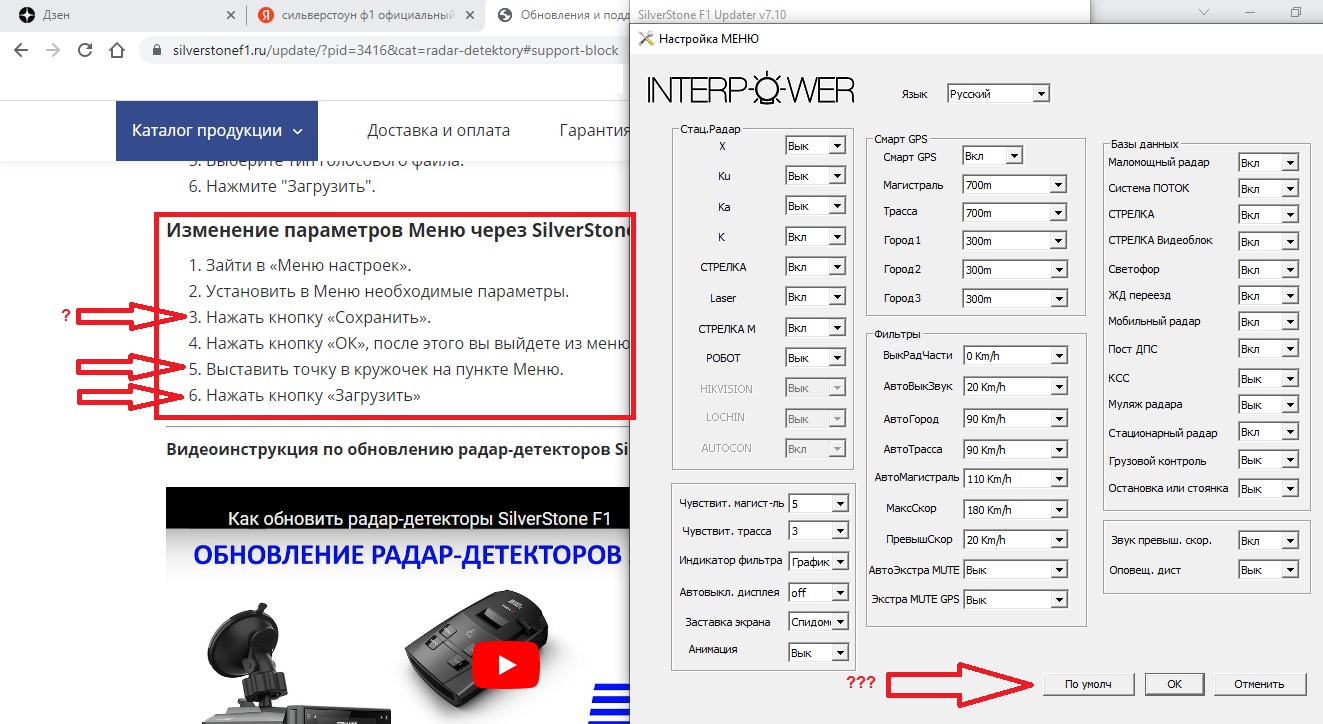Open the Маломощный радар dropdown
Viewport: 1323px width, 724px height.
[x=1268, y=163]
